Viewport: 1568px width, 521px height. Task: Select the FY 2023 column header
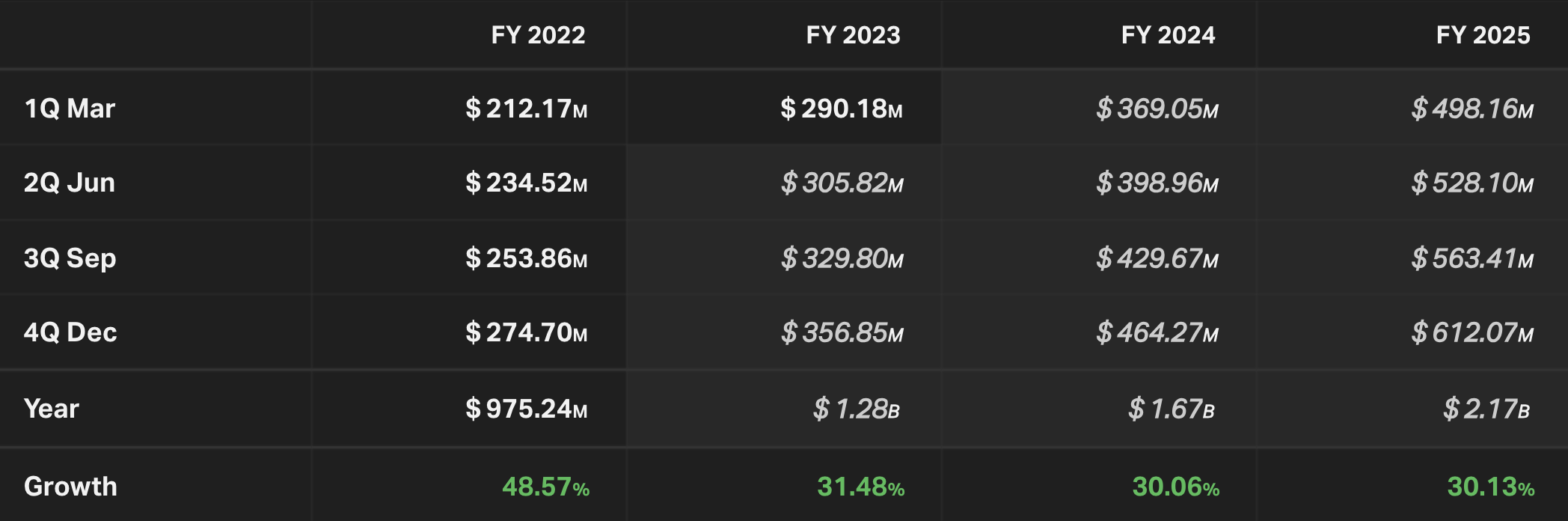pos(853,35)
